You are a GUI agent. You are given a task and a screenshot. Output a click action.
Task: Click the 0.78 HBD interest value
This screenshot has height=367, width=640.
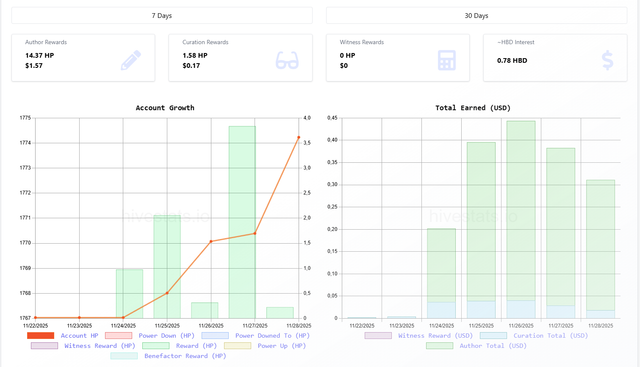tap(512, 60)
